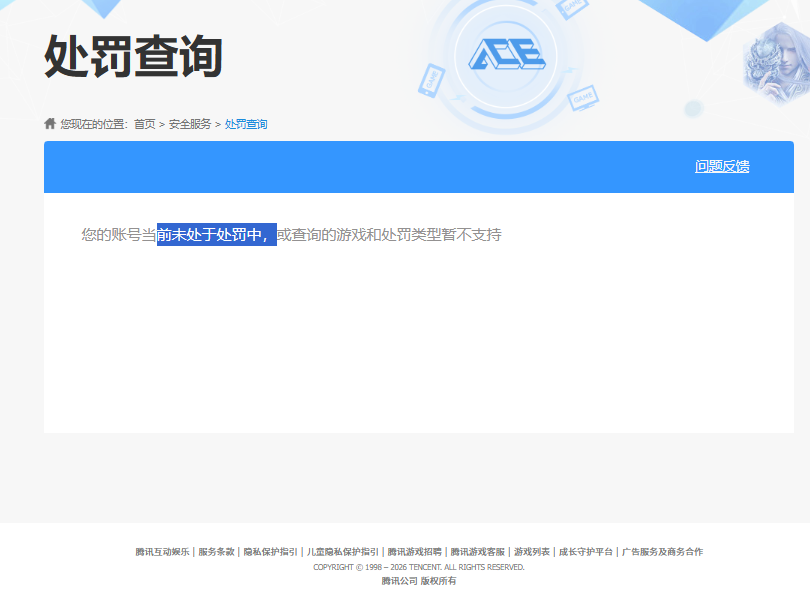
Task: Open 腾讯游戏客服 in the footer
Action: 478,552
